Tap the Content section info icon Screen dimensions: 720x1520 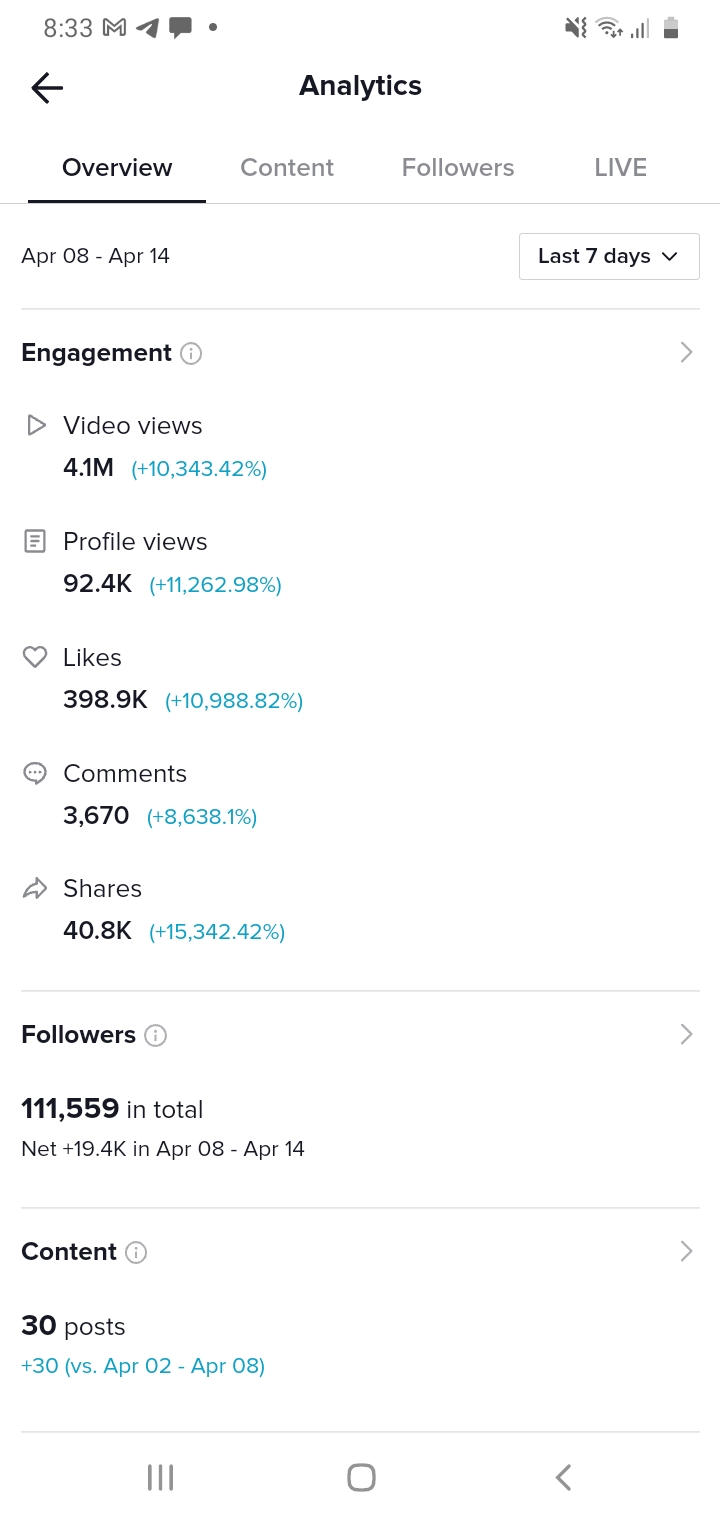[136, 1253]
